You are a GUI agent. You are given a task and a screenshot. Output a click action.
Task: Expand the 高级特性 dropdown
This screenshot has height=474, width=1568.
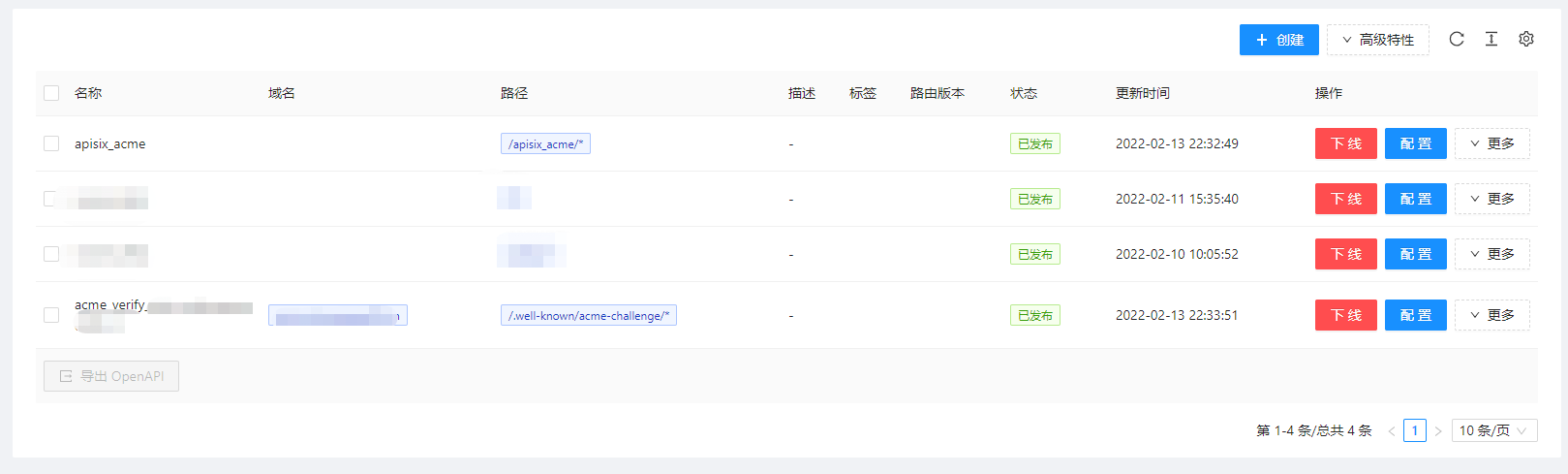click(1377, 40)
